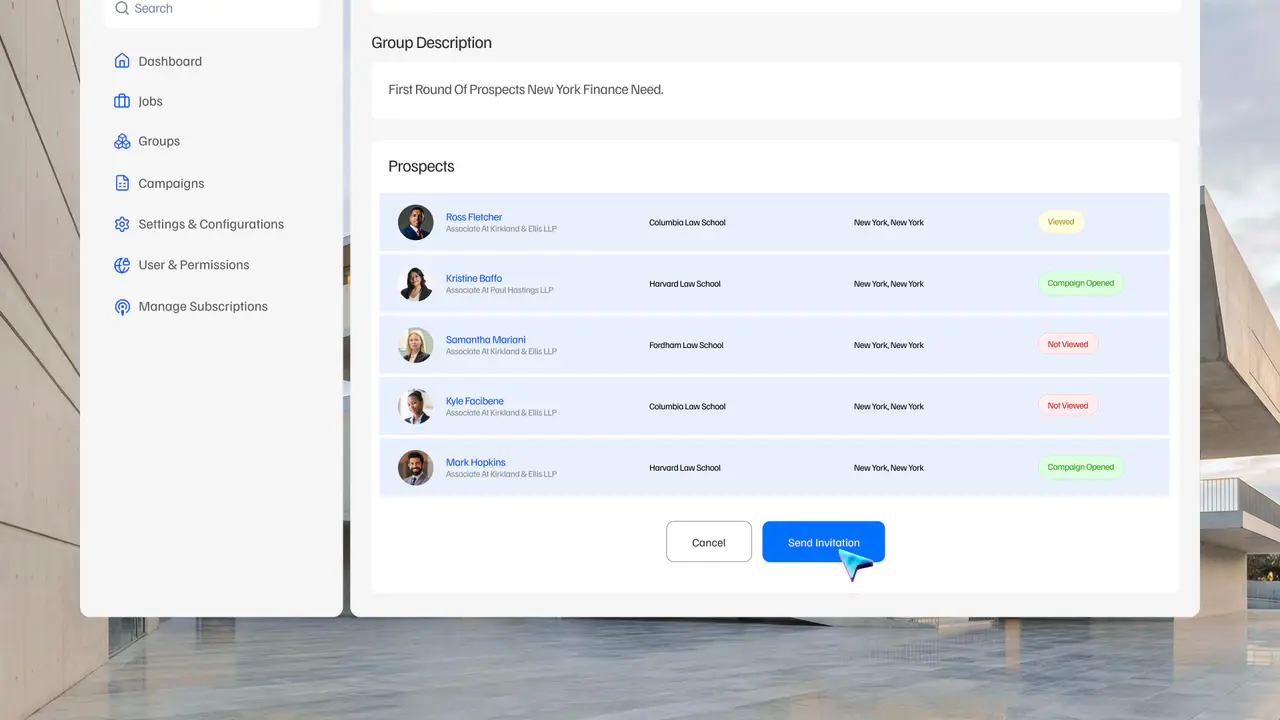Image resolution: width=1280 pixels, height=720 pixels.
Task: Open Samantha Mariani's profile link
Action: pos(485,340)
